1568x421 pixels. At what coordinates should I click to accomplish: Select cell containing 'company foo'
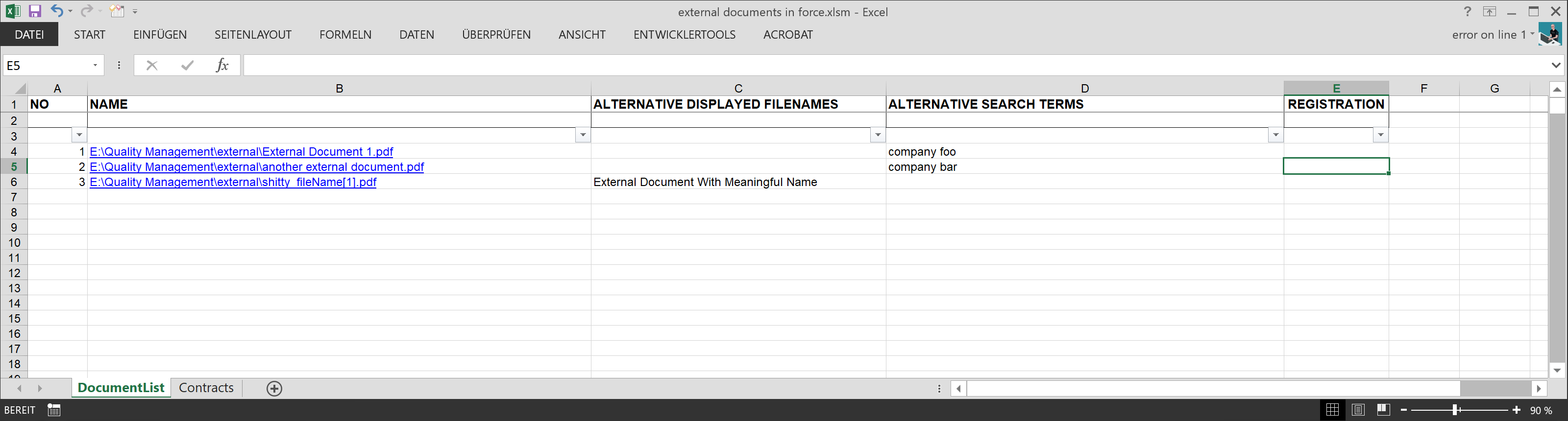(x=1085, y=151)
